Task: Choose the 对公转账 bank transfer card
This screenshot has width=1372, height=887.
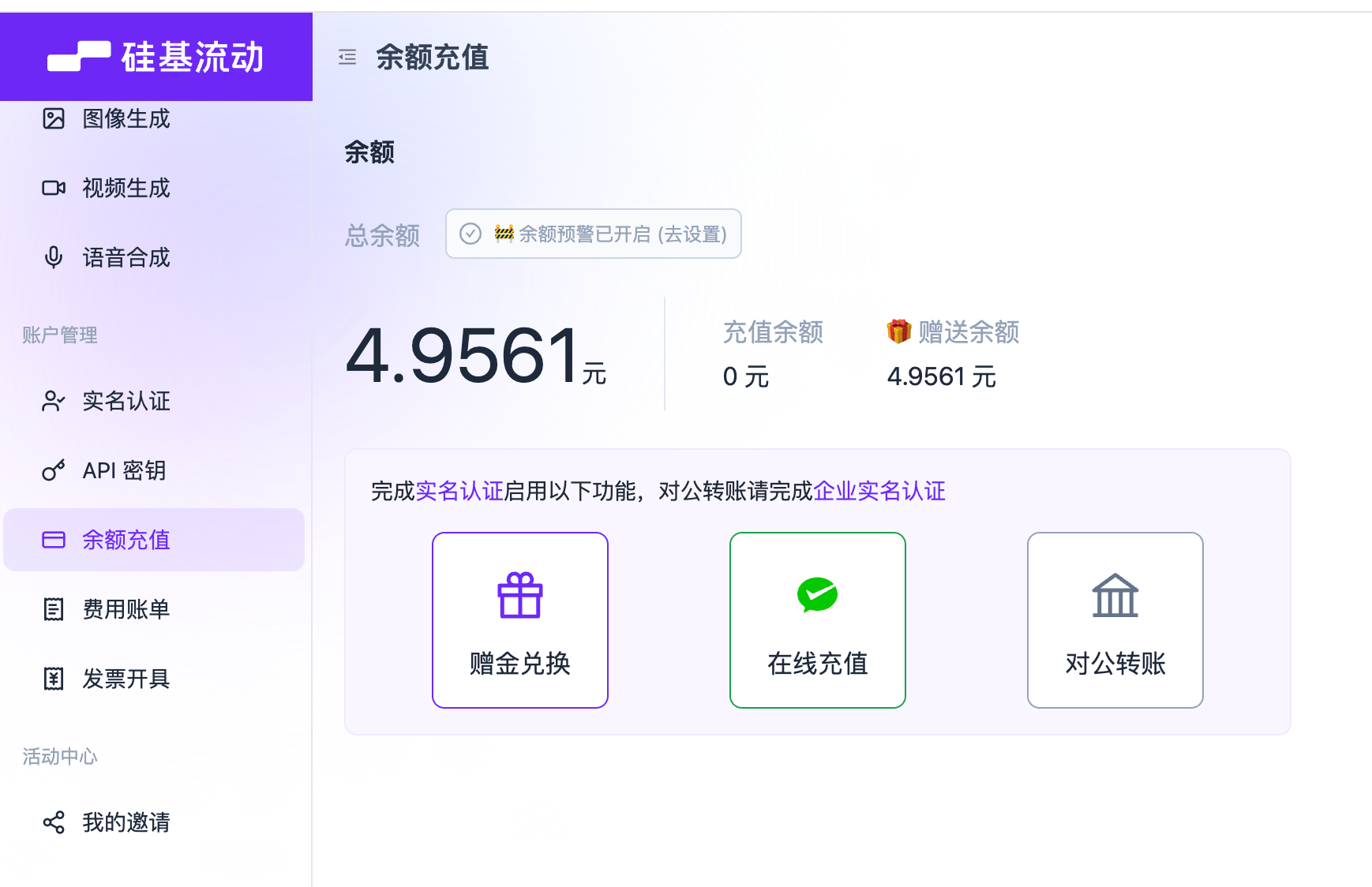Action: coord(1115,620)
